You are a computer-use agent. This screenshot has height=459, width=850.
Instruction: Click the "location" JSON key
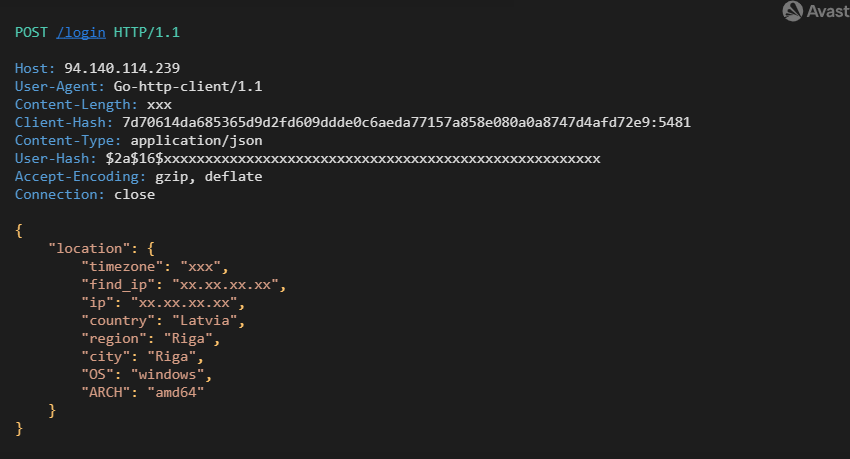coord(89,249)
